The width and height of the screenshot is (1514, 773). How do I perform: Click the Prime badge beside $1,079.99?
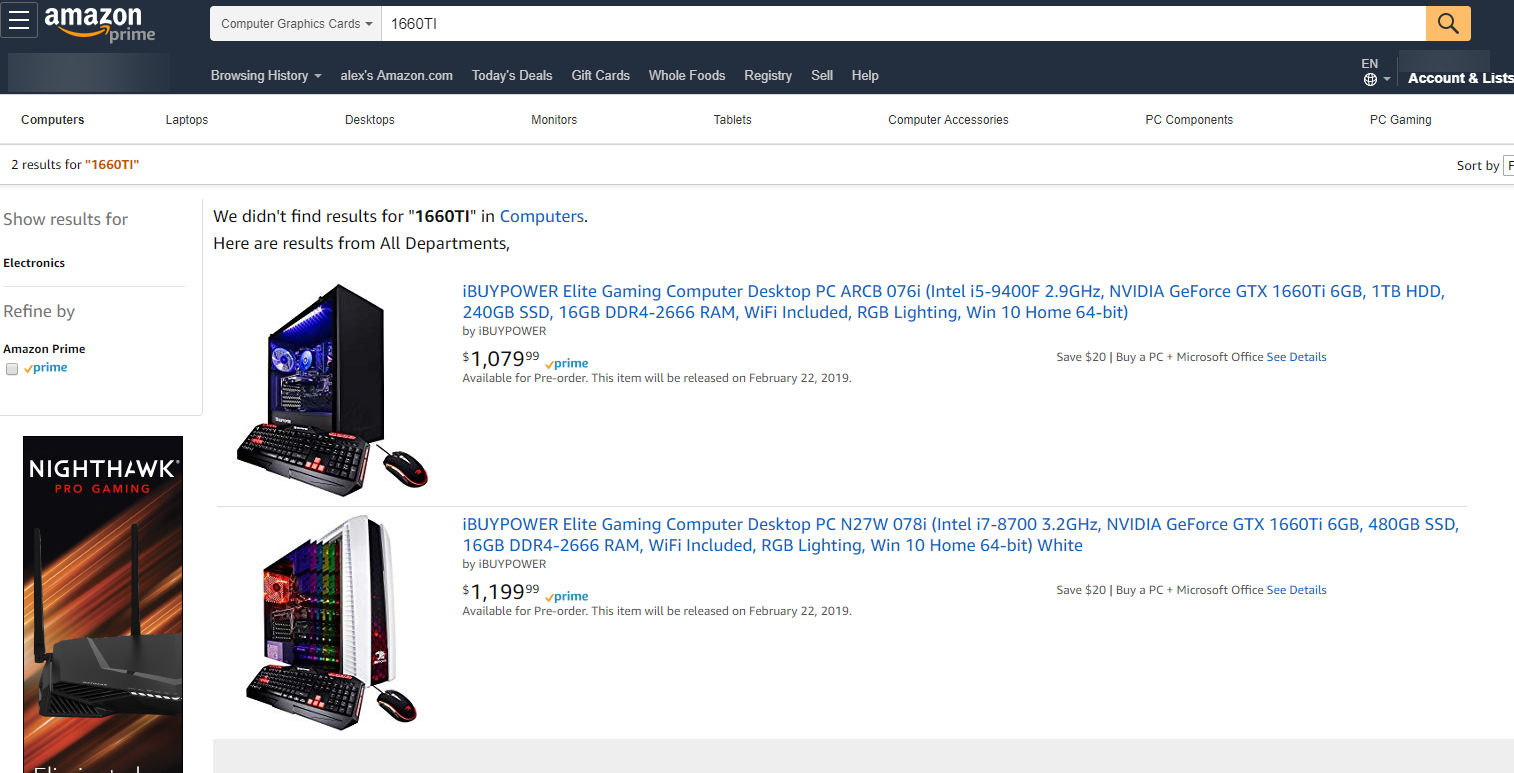(567, 364)
